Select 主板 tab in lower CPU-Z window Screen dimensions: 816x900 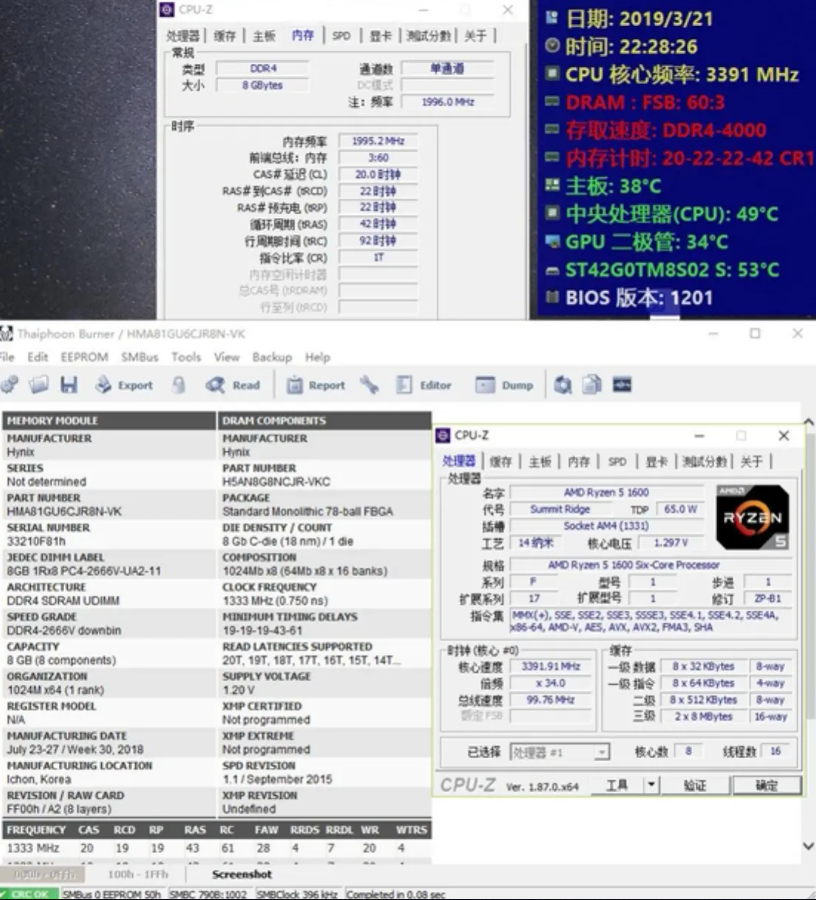click(x=540, y=461)
